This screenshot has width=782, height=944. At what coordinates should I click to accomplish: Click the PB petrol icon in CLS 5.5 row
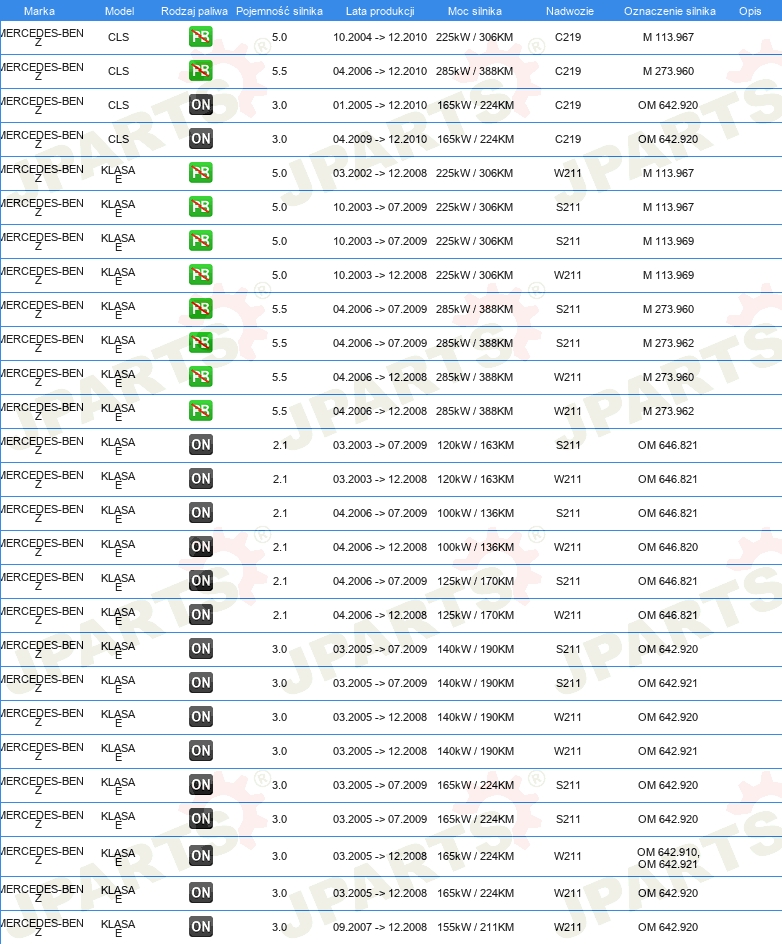click(x=200, y=71)
